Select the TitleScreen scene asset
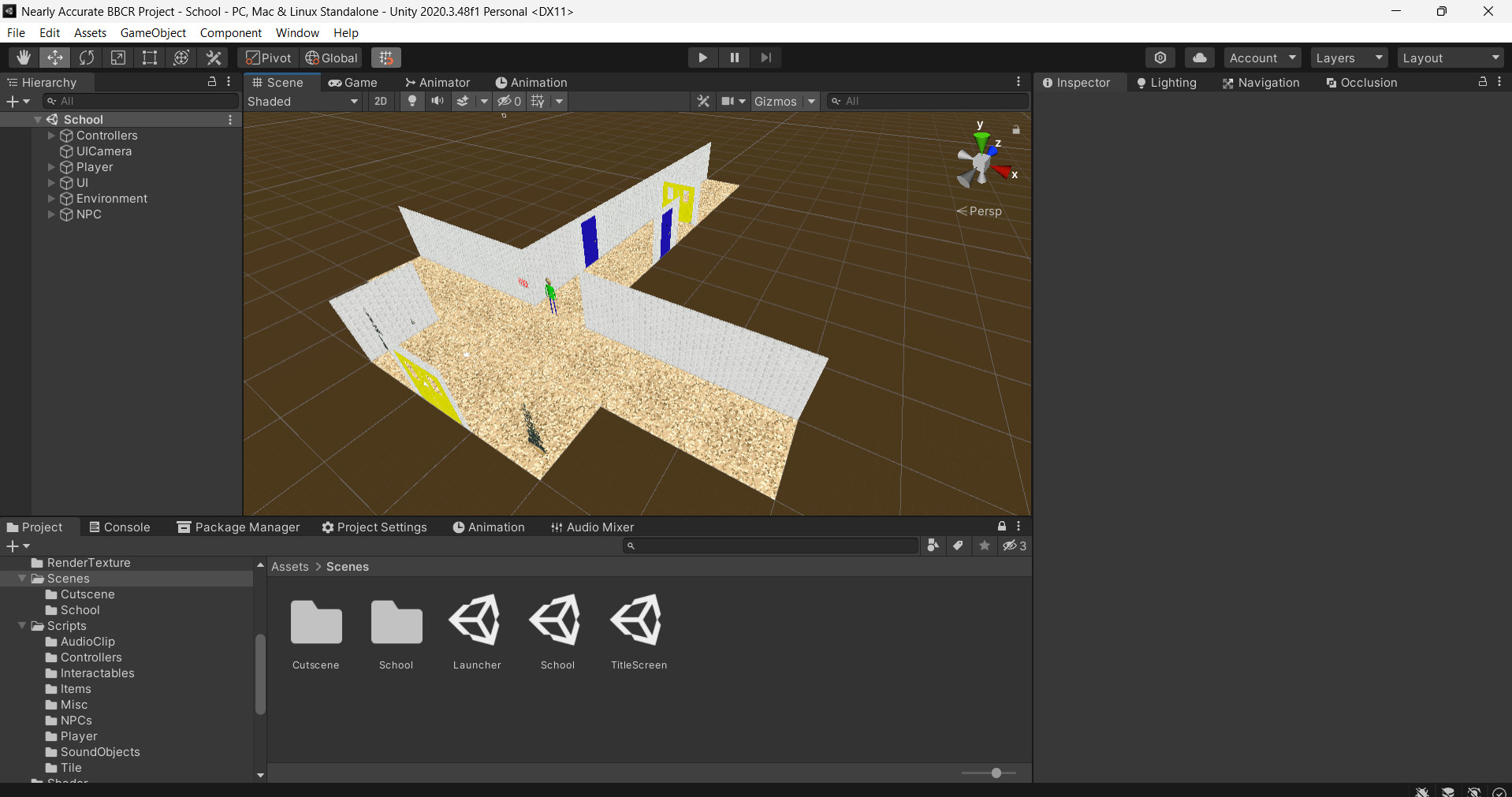Screen dimensions: 1512x797 [x=639, y=632]
